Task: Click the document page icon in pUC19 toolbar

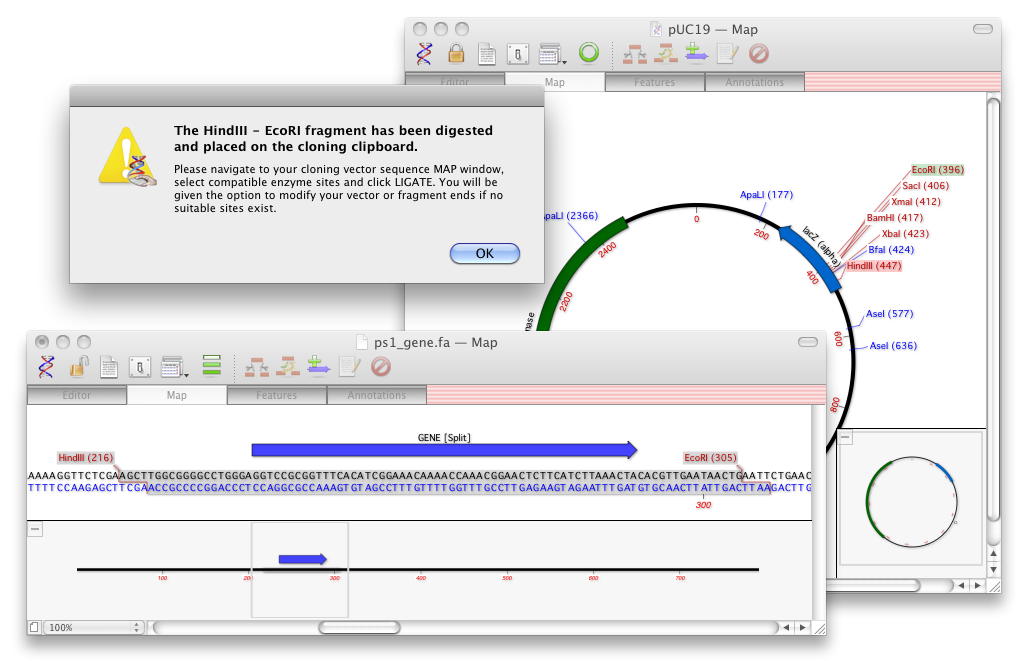Action: (487, 53)
